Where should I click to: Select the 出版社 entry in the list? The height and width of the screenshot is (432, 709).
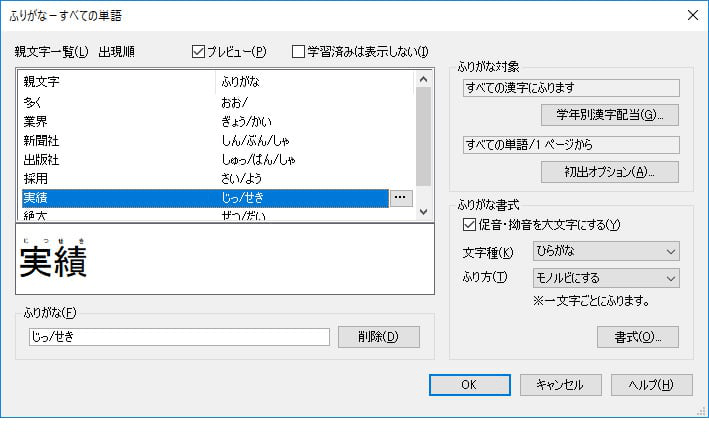click(x=120, y=160)
